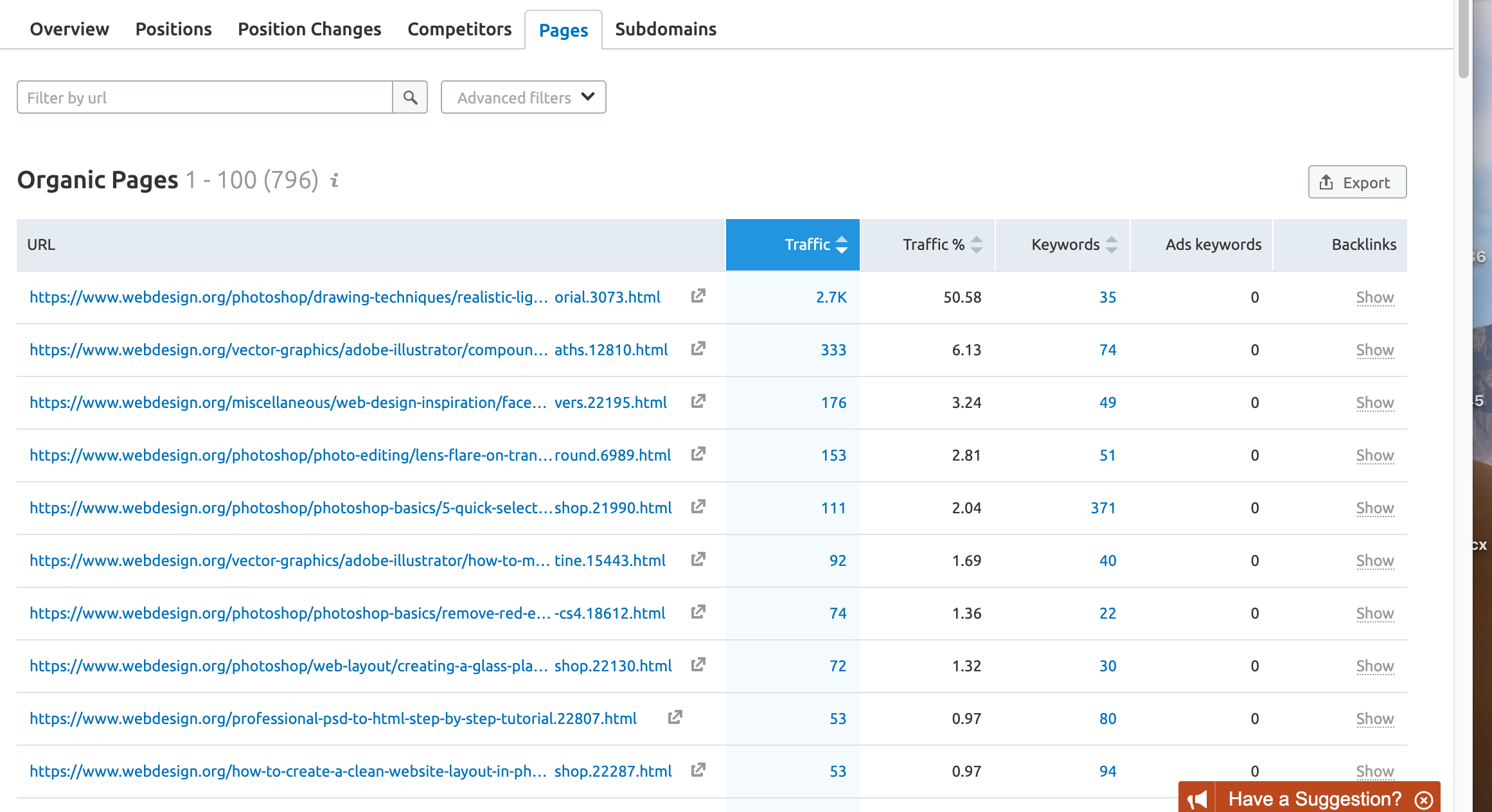Image resolution: width=1492 pixels, height=812 pixels.
Task: Close the Have a Suggestion banner
Action: 1424,800
